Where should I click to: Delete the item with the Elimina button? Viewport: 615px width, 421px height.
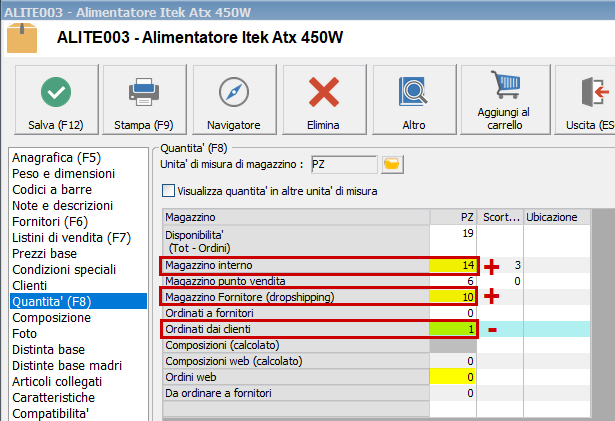[324, 100]
